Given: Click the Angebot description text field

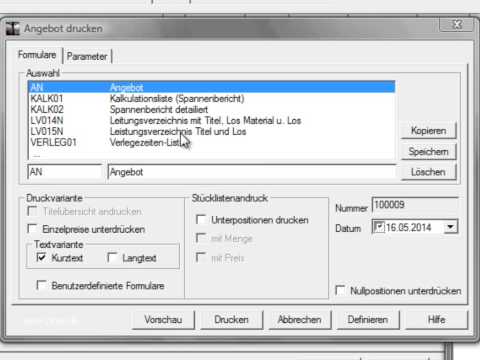Looking at the screenshot, I should pos(252,172).
